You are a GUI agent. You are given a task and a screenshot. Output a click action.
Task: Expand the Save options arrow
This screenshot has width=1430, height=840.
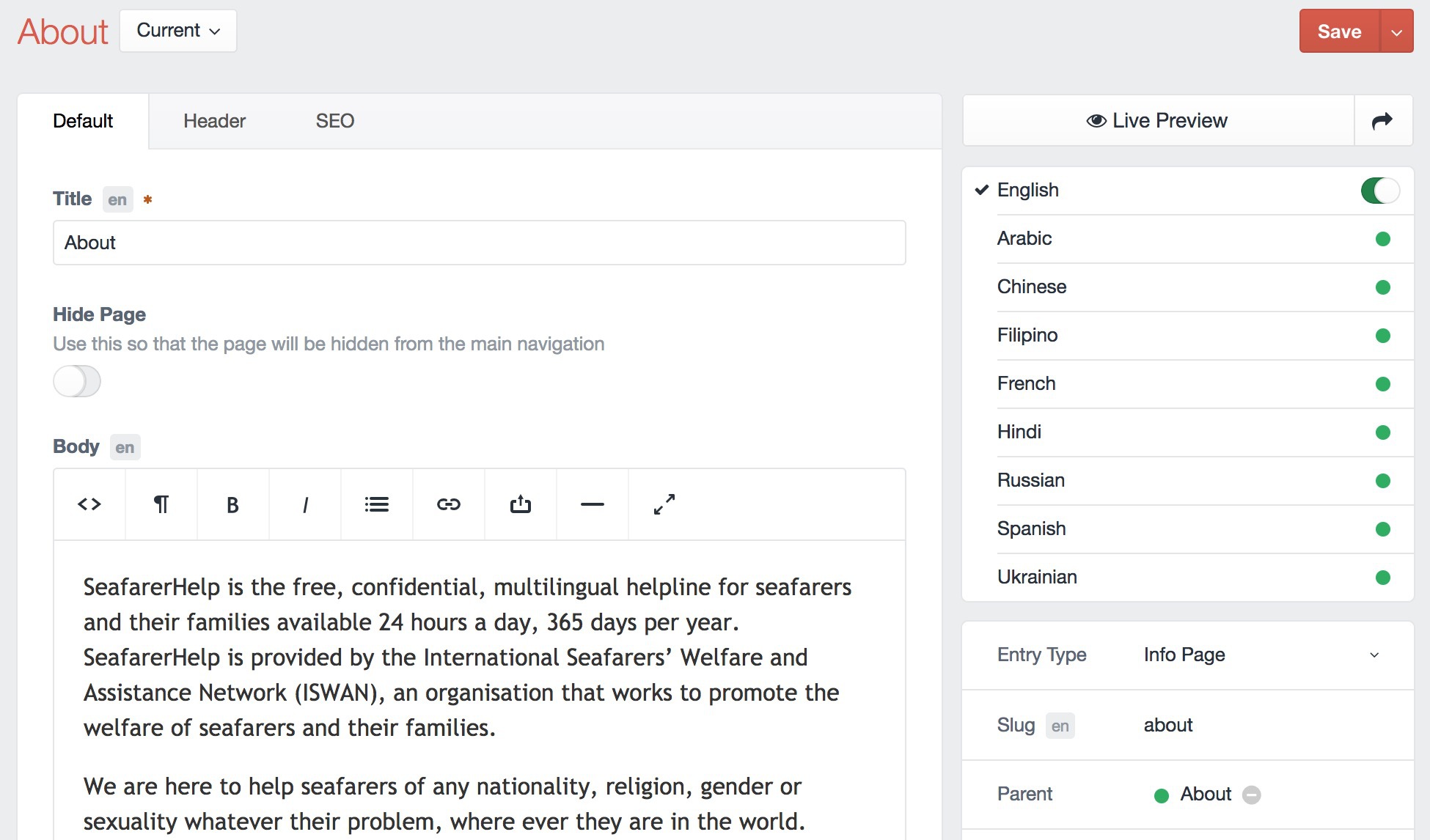click(1397, 32)
